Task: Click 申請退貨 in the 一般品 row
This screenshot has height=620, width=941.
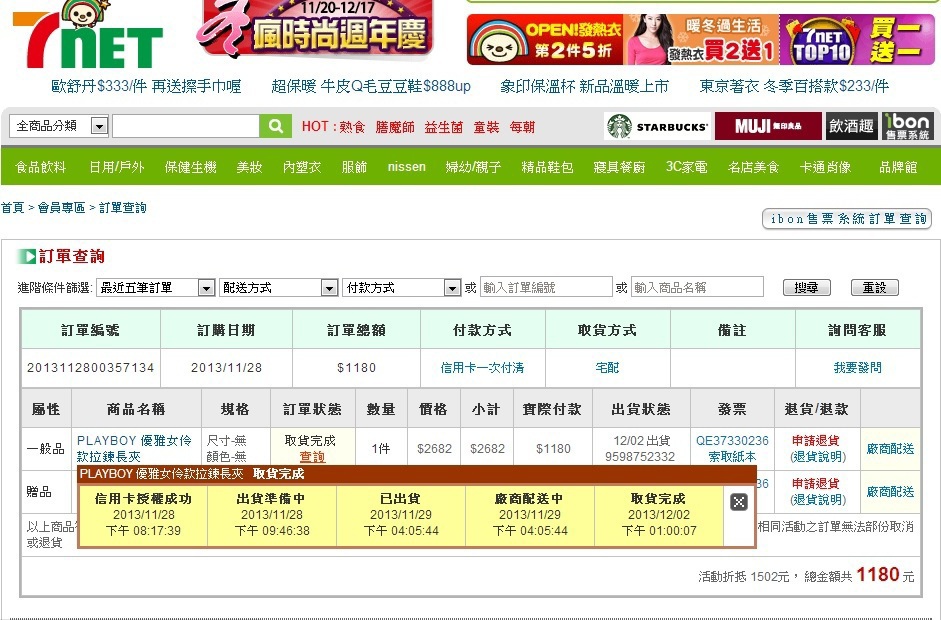Action: coord(816,441)
